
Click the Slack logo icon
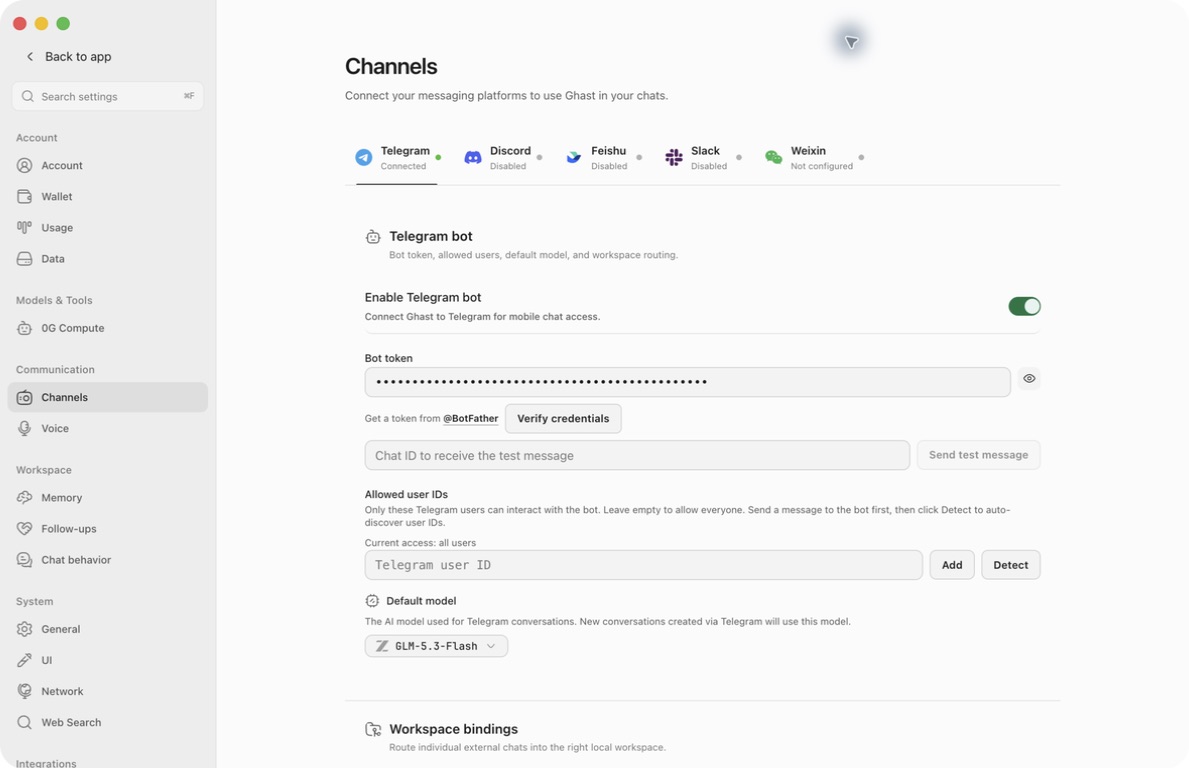pos(673,158)
